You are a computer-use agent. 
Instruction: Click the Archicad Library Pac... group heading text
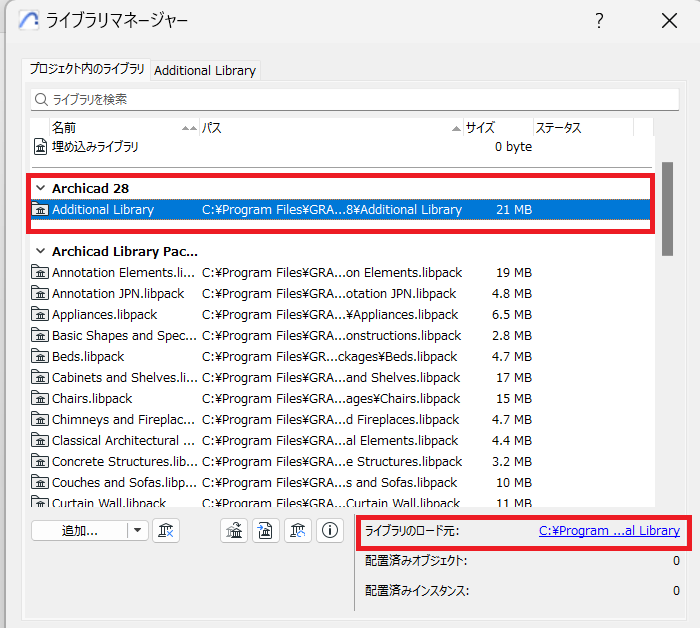(x=125, y=251)
